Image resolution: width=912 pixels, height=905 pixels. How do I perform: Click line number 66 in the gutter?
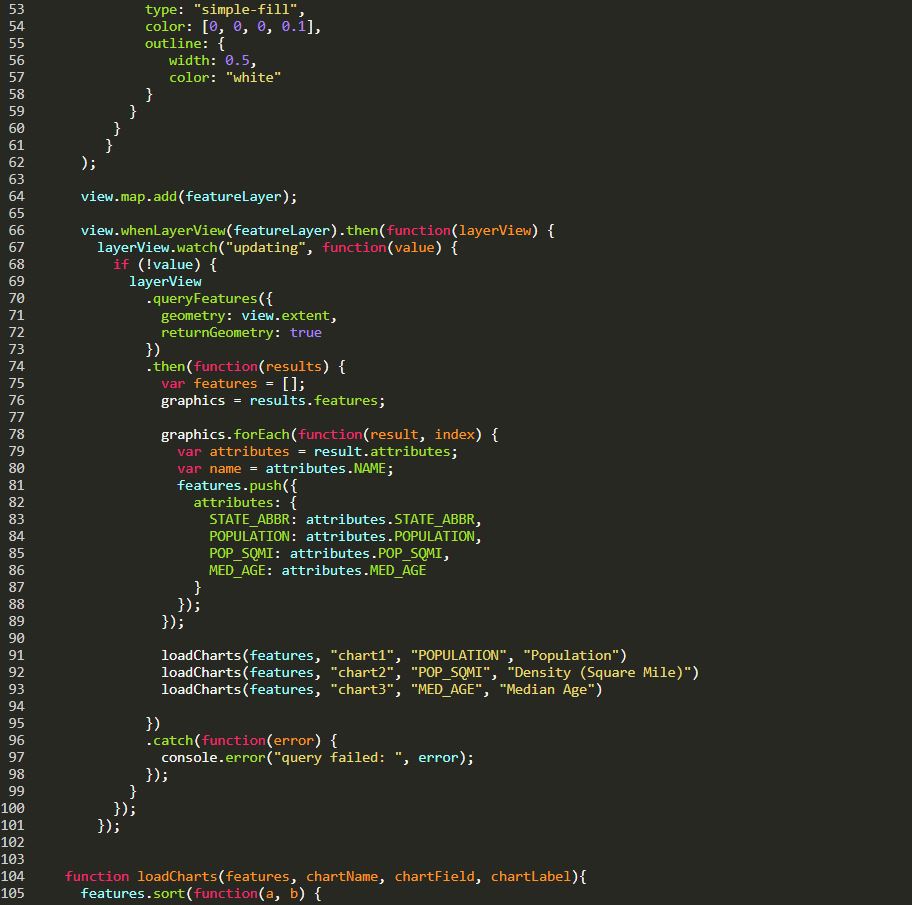tap(16, 231)
